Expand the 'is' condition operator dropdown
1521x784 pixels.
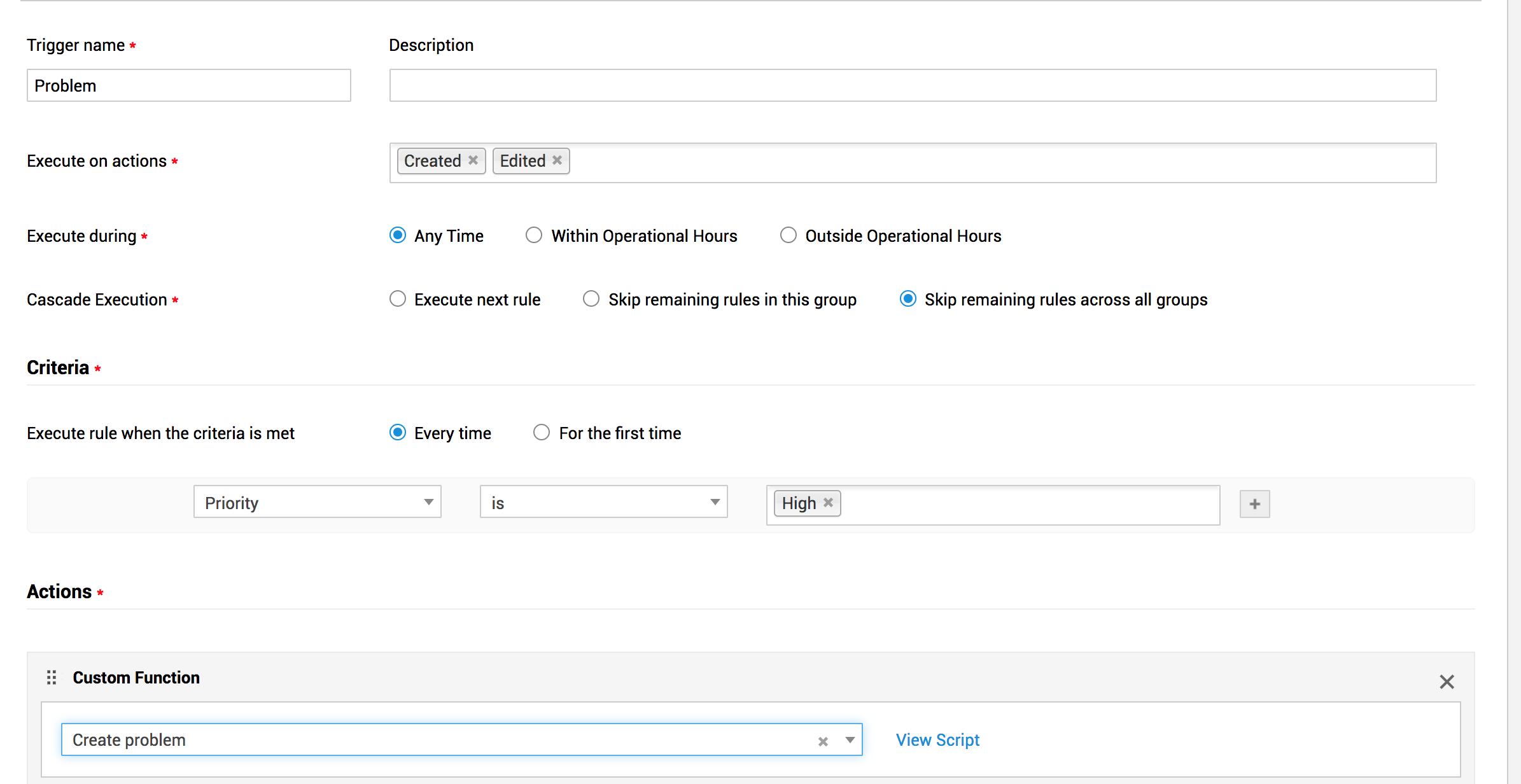click(603, 502)
